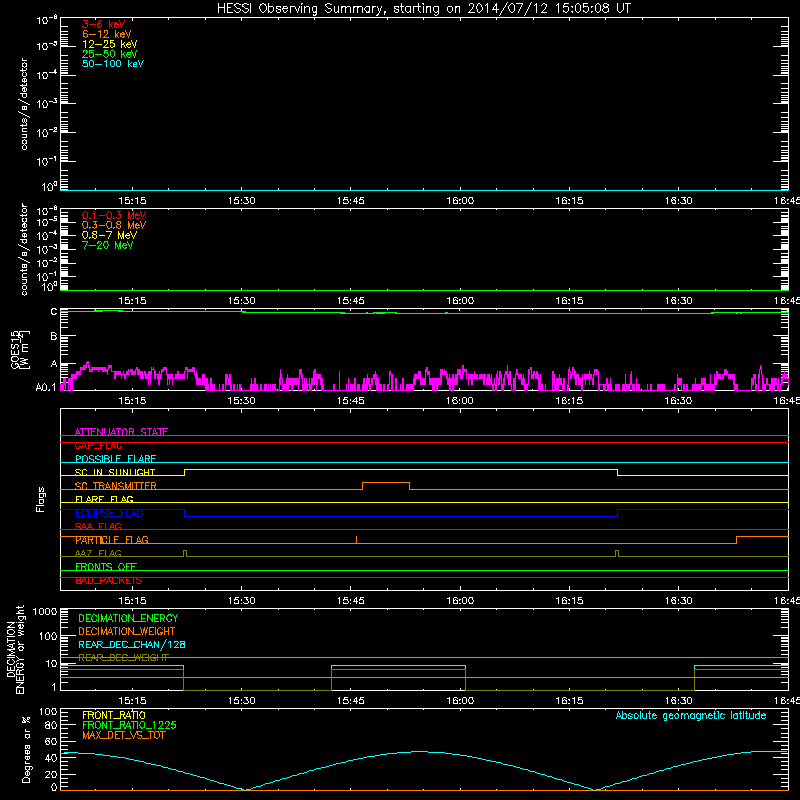This screenshot has width=800, height=800.
Task: Select the Degrees or % axis title
Action: pyautogui.click(x=26, y=750)
